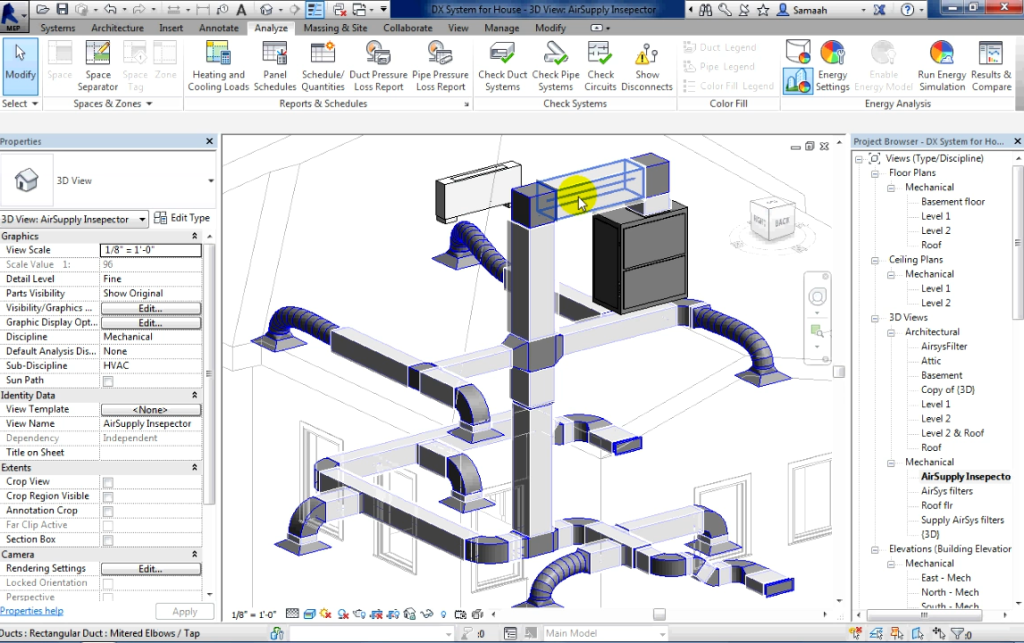Click the Visual Style icon in view control bar
Image resolution: width=1024 pixels, height=643 pixels.
click(309, 614)
